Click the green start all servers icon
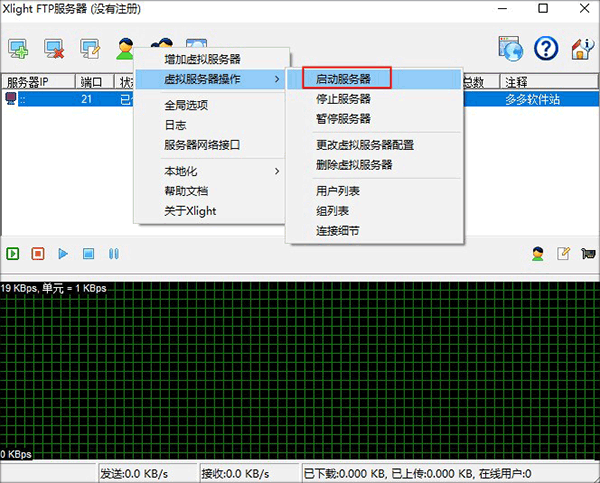Viewport: 600px width, 483px height. 13,253
